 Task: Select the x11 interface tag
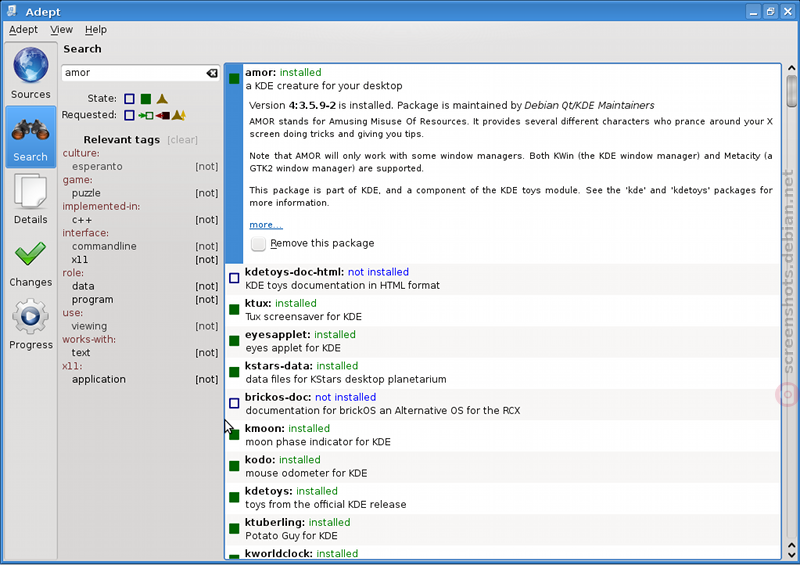(x=80, y=259)
